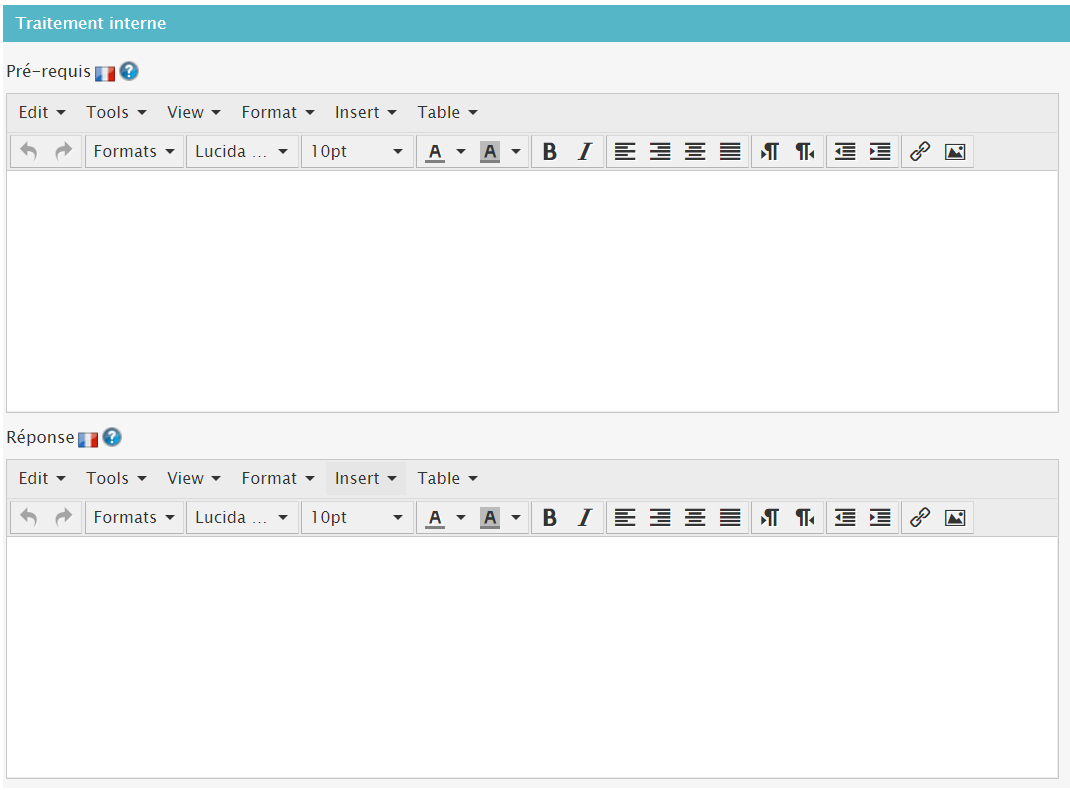Open text color picker arrow in Pré-requis editor
1070x790 pixels.
coord(461,152)
